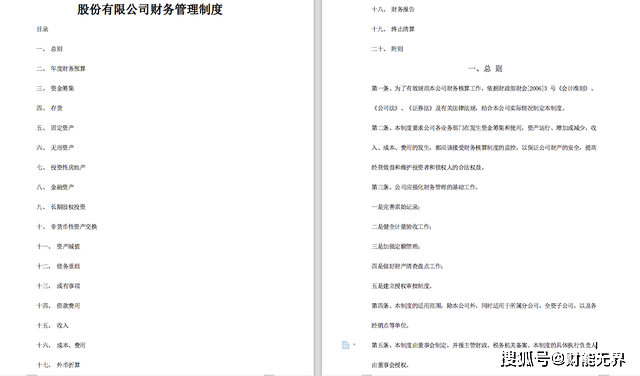Click contents entry 二十、附则
Screen dimensions: 640x376
point(387,49)
